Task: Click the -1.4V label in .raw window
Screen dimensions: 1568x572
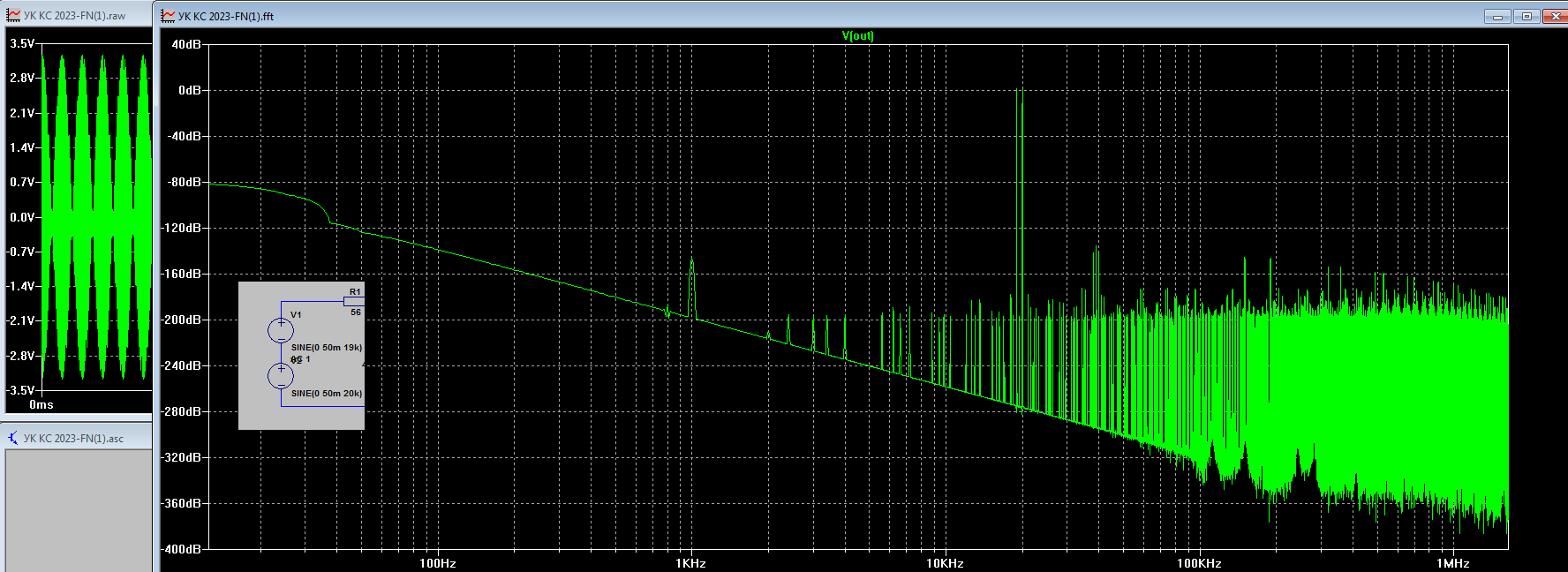Action: (20, 286)
